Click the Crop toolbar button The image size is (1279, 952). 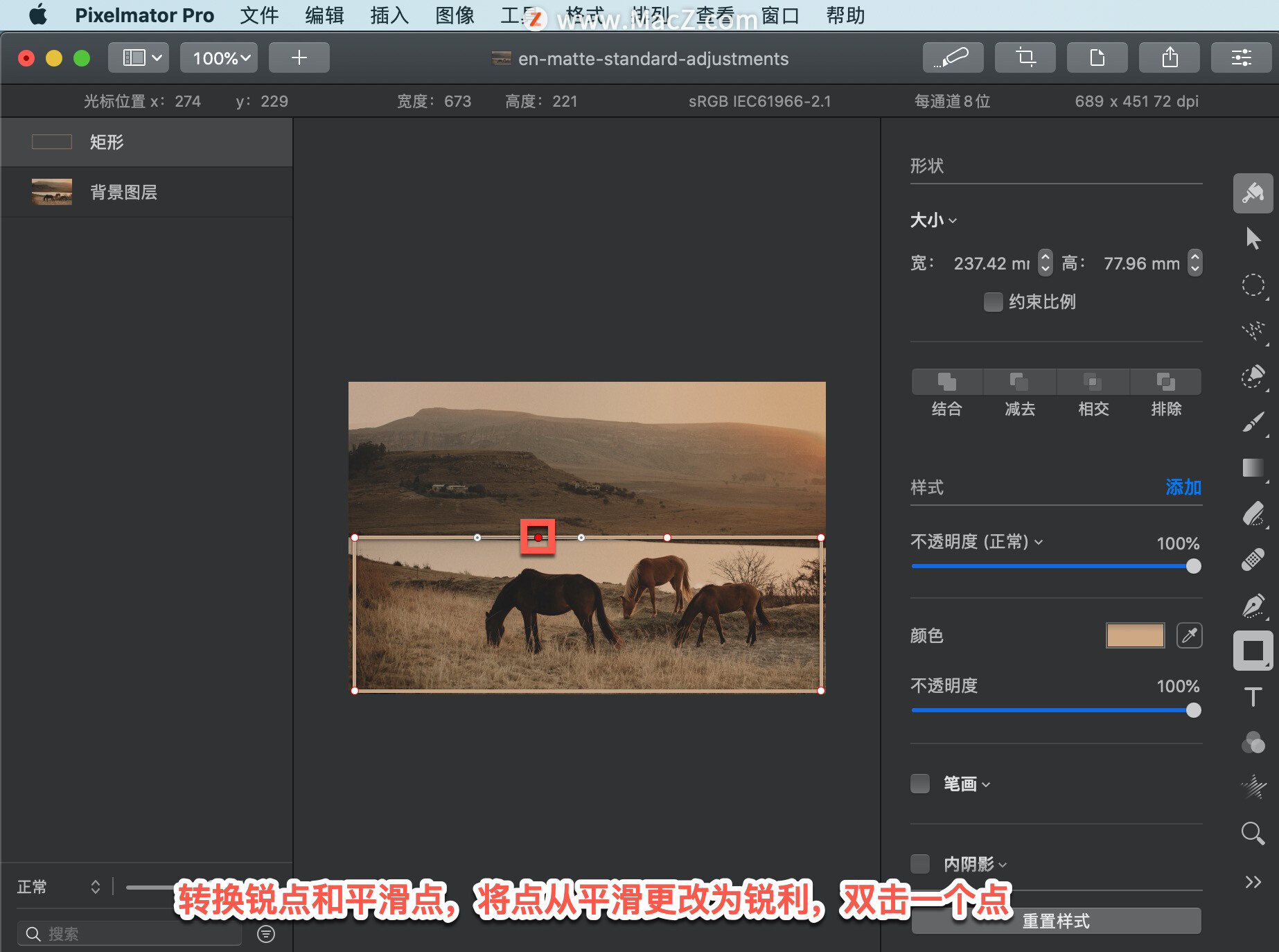(x=1025, y=58)
